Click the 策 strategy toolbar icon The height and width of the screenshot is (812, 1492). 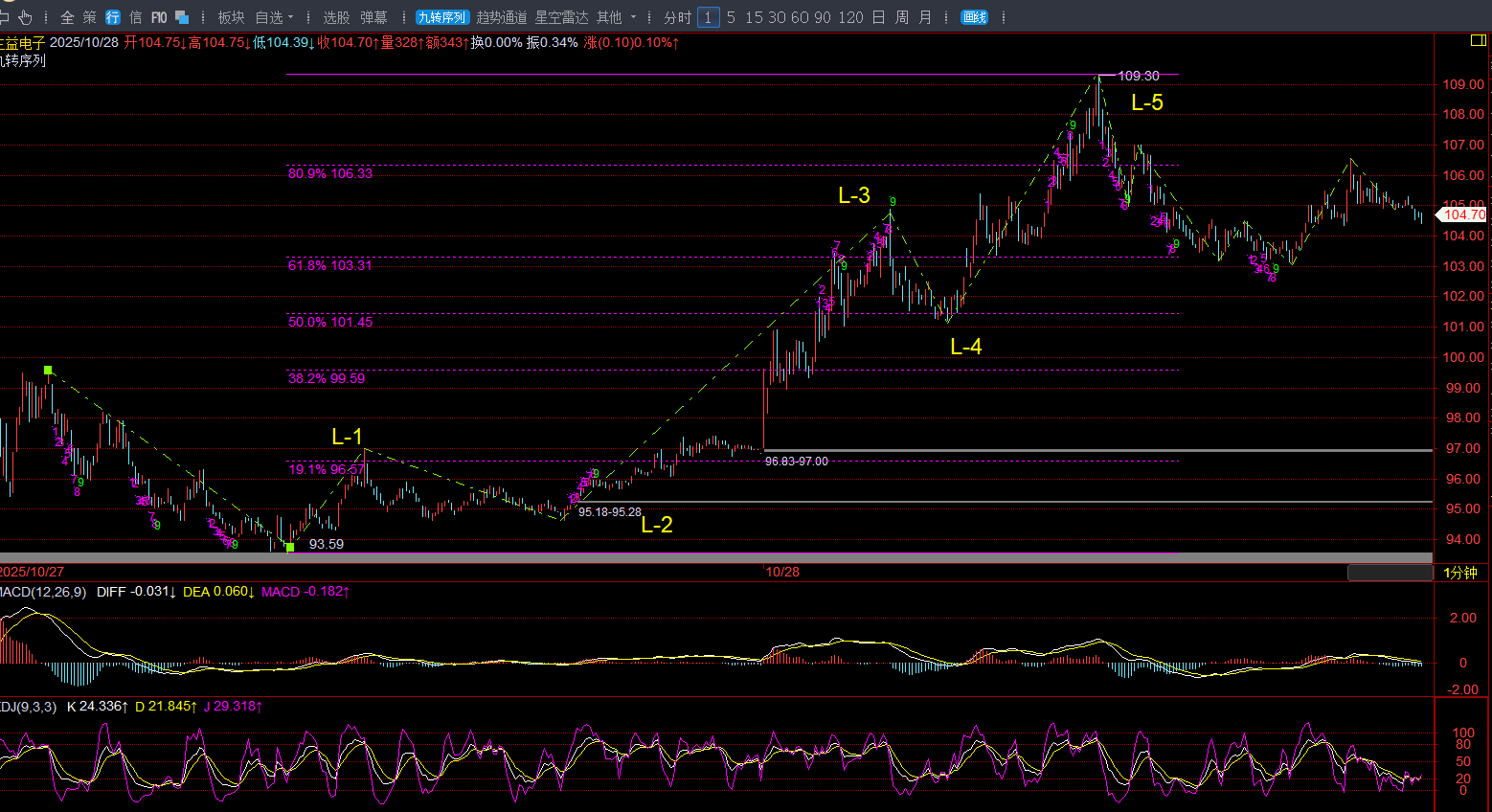(90, 17)
